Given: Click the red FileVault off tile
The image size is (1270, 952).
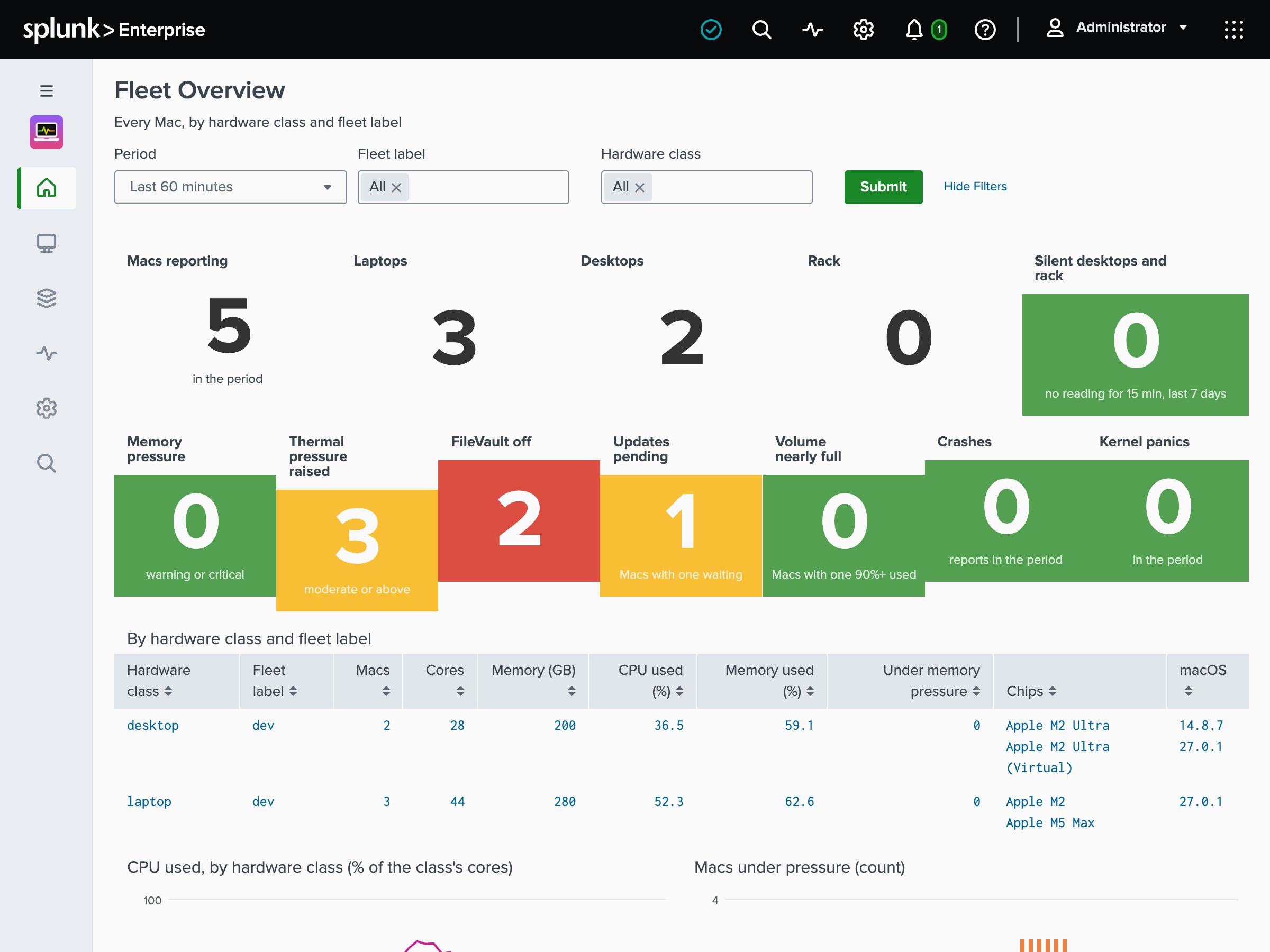Looking at the screenshot, I should tap(519, 520).
